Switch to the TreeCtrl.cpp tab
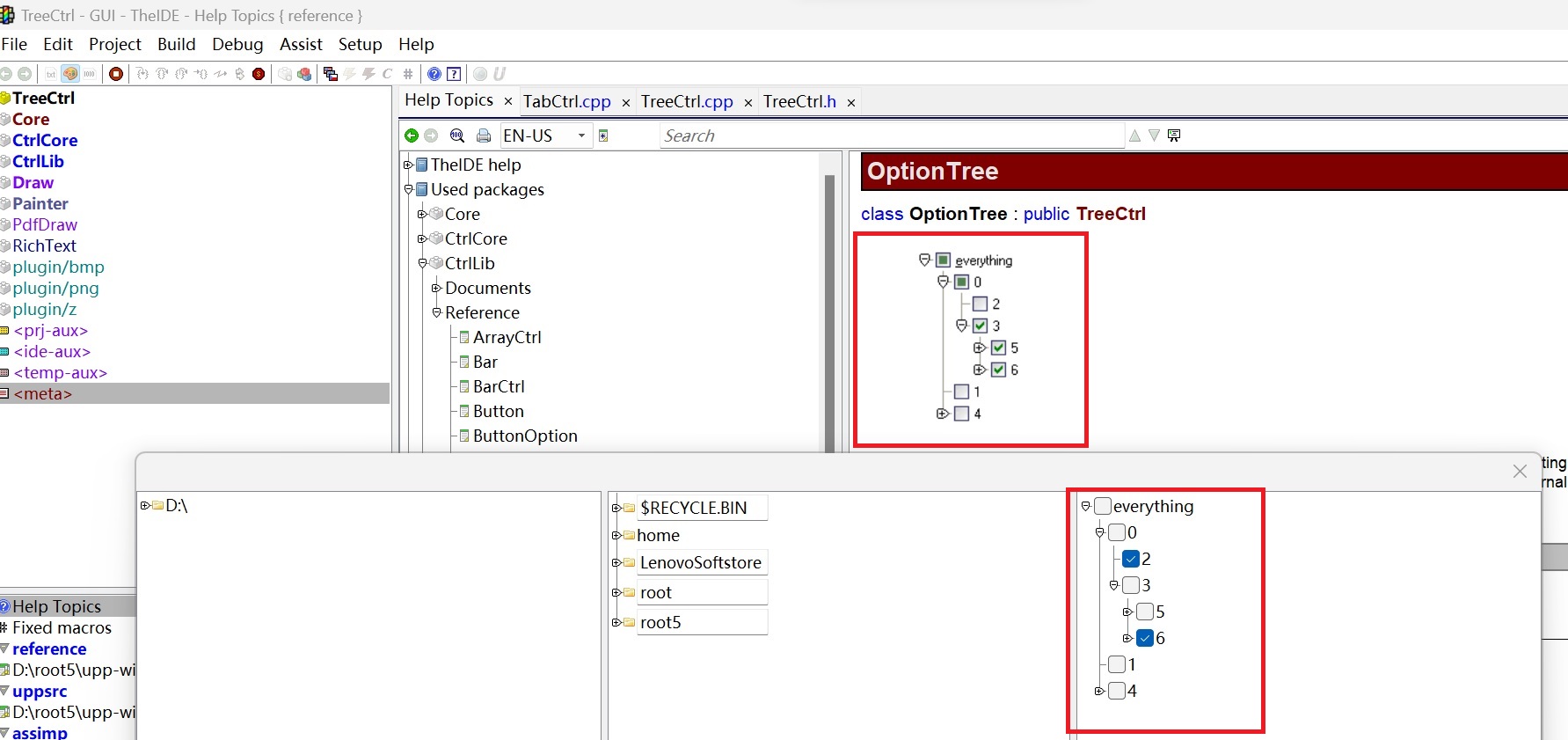This screenshot has height=740, width=1568. point(686,101)
